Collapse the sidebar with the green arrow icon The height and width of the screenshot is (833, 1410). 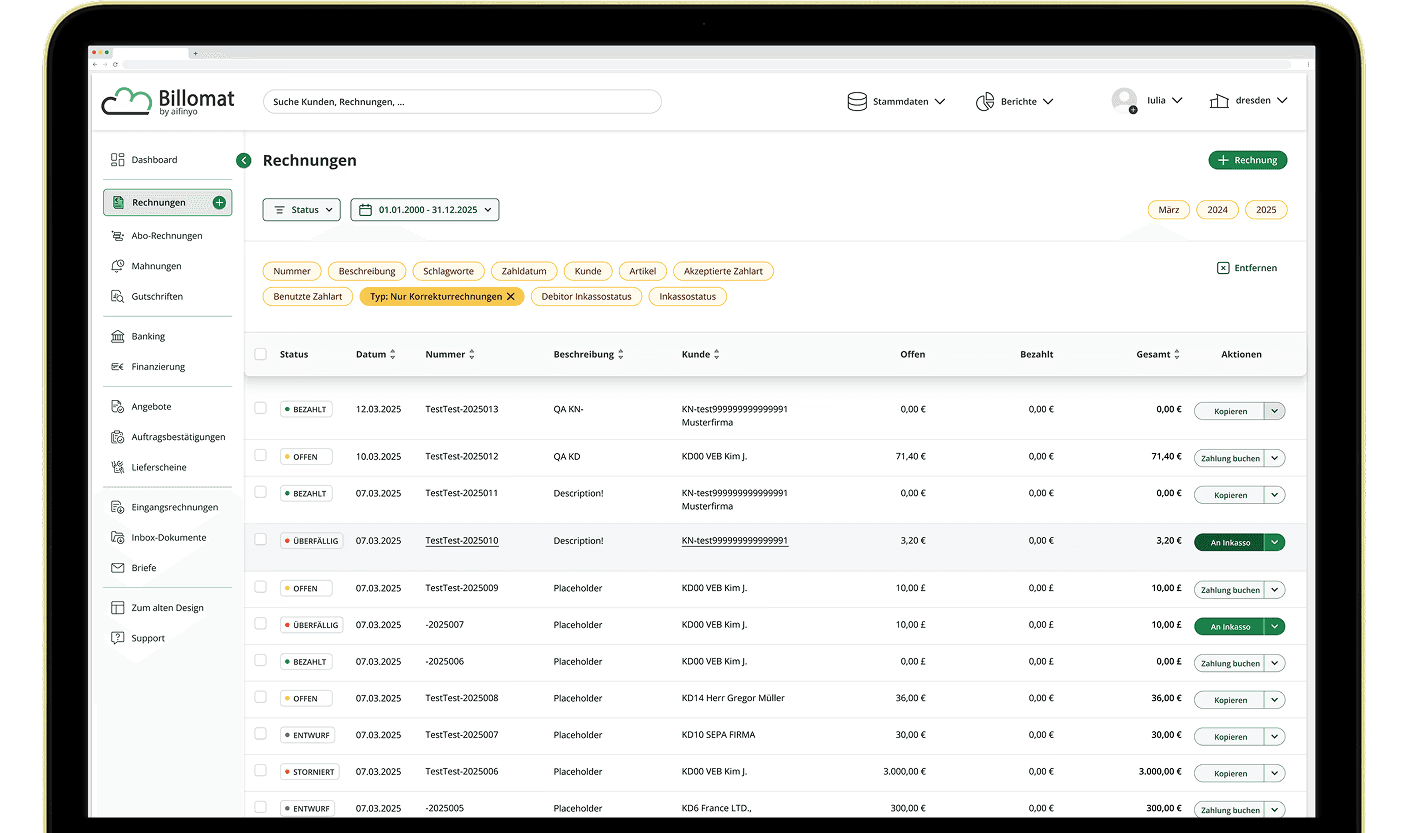pos(243,160)
